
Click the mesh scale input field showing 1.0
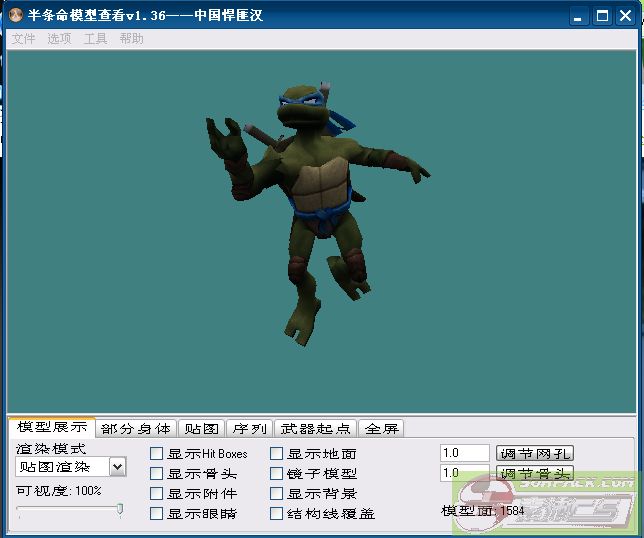tap(464, 454)
